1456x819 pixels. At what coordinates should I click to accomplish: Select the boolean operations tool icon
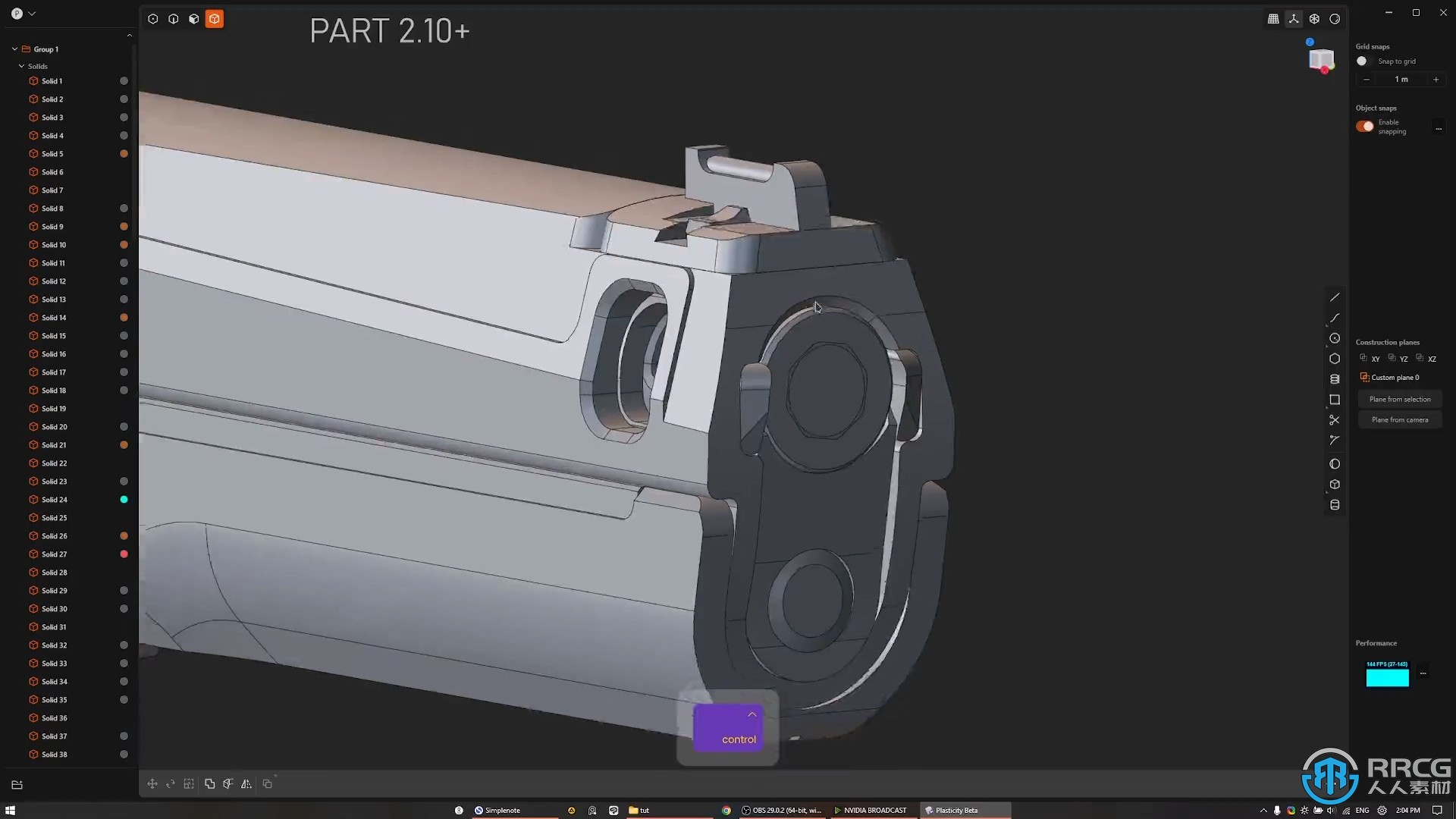(210, 783)
